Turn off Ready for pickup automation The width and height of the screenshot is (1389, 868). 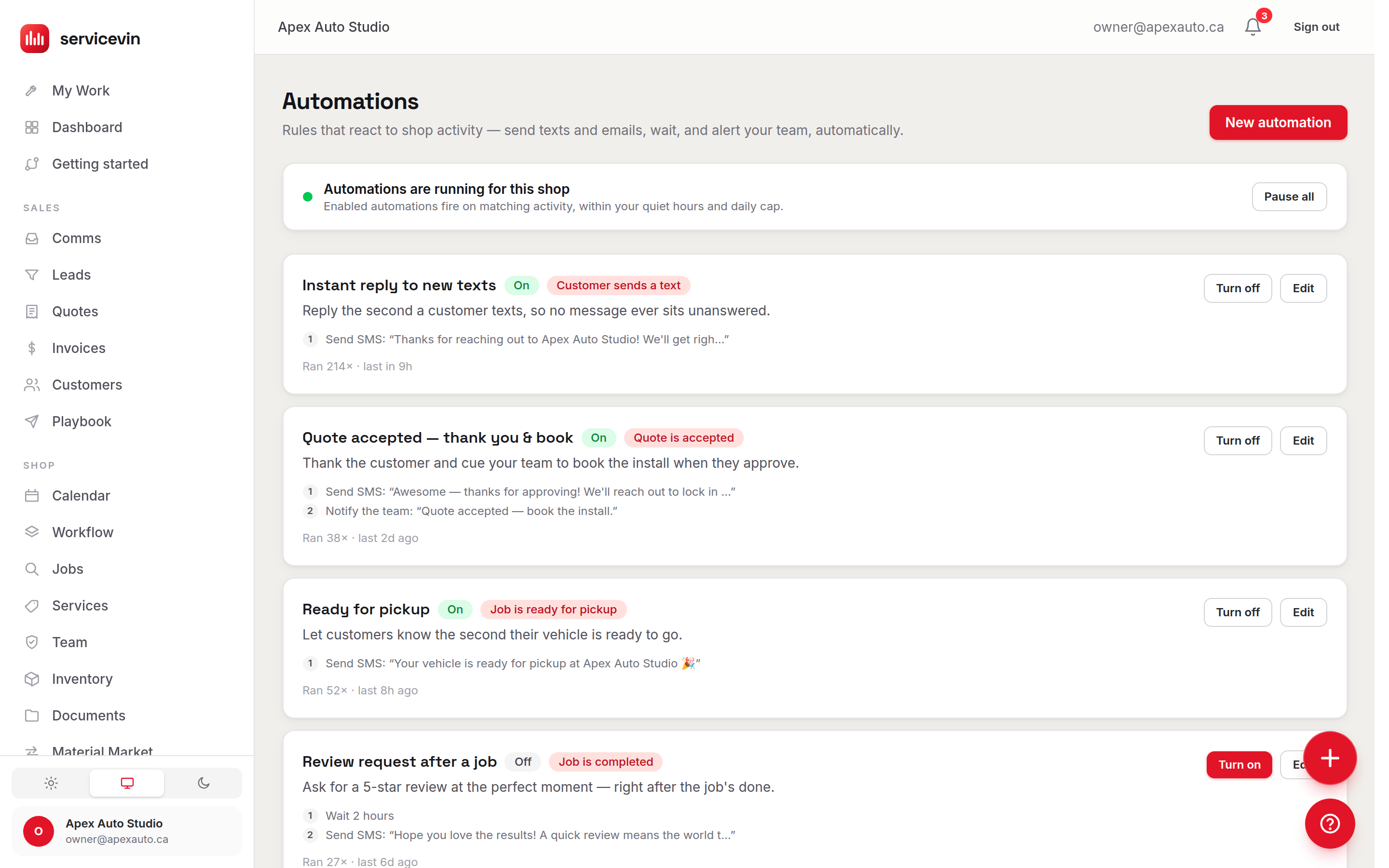pos(1238,612)
